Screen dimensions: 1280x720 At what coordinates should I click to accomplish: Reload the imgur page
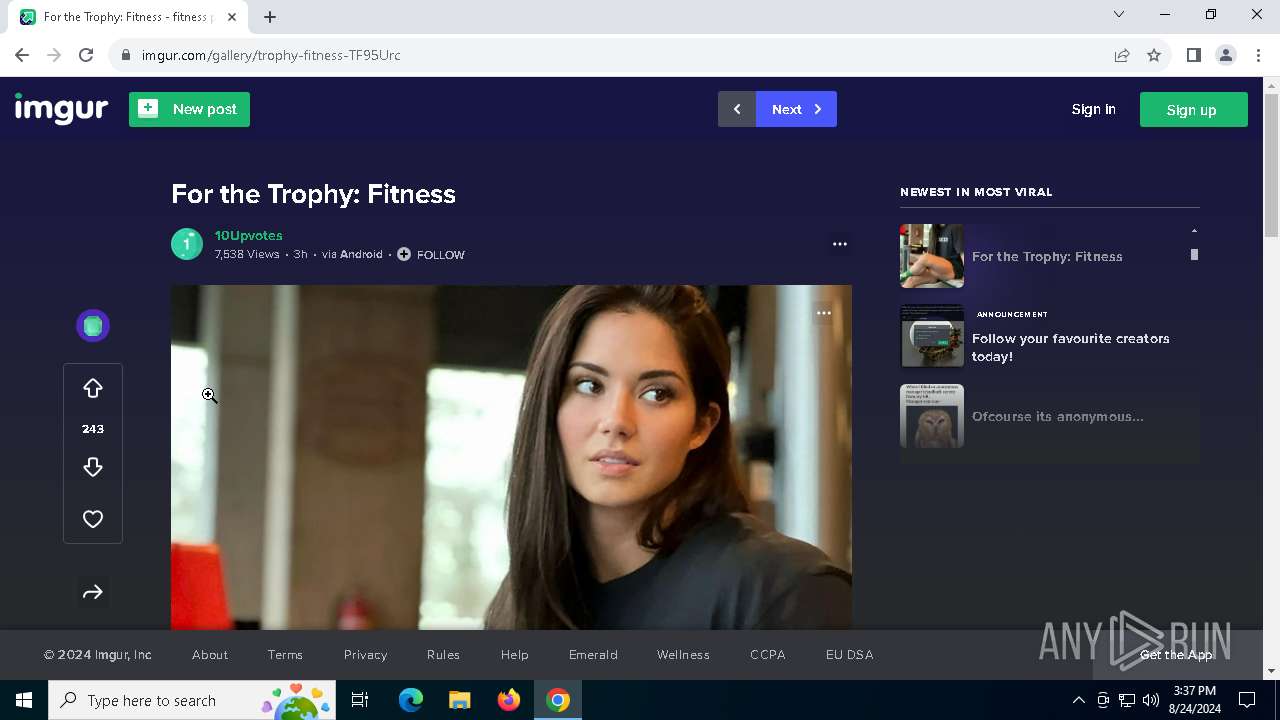(86, 55)
